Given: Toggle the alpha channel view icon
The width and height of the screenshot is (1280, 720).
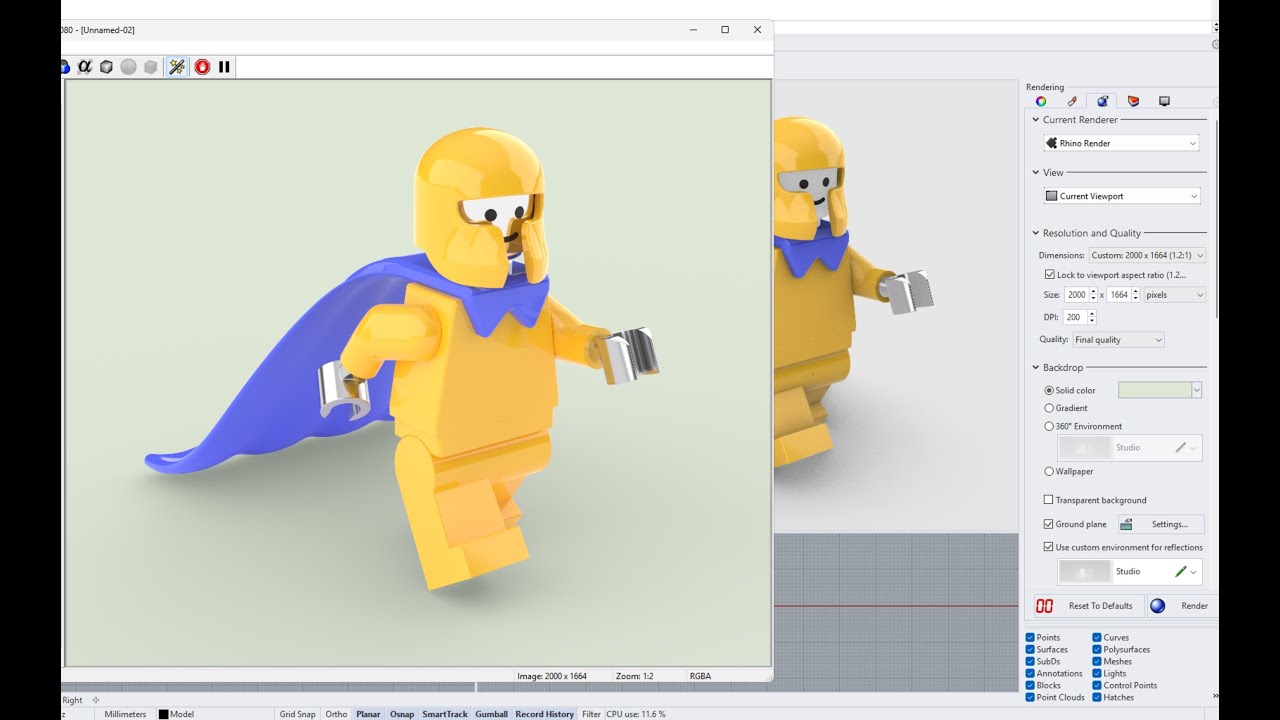Looking at the screenshot, I should pyautogui.click(x=85, y=67).
